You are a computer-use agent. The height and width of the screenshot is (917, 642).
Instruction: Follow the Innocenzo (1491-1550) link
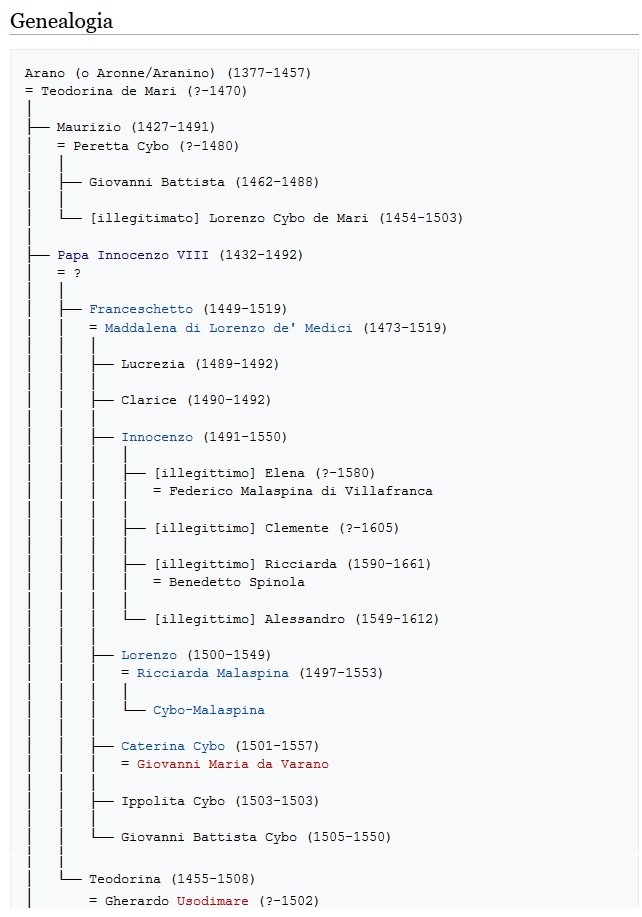pyautogui.click(x=157, y=437)
